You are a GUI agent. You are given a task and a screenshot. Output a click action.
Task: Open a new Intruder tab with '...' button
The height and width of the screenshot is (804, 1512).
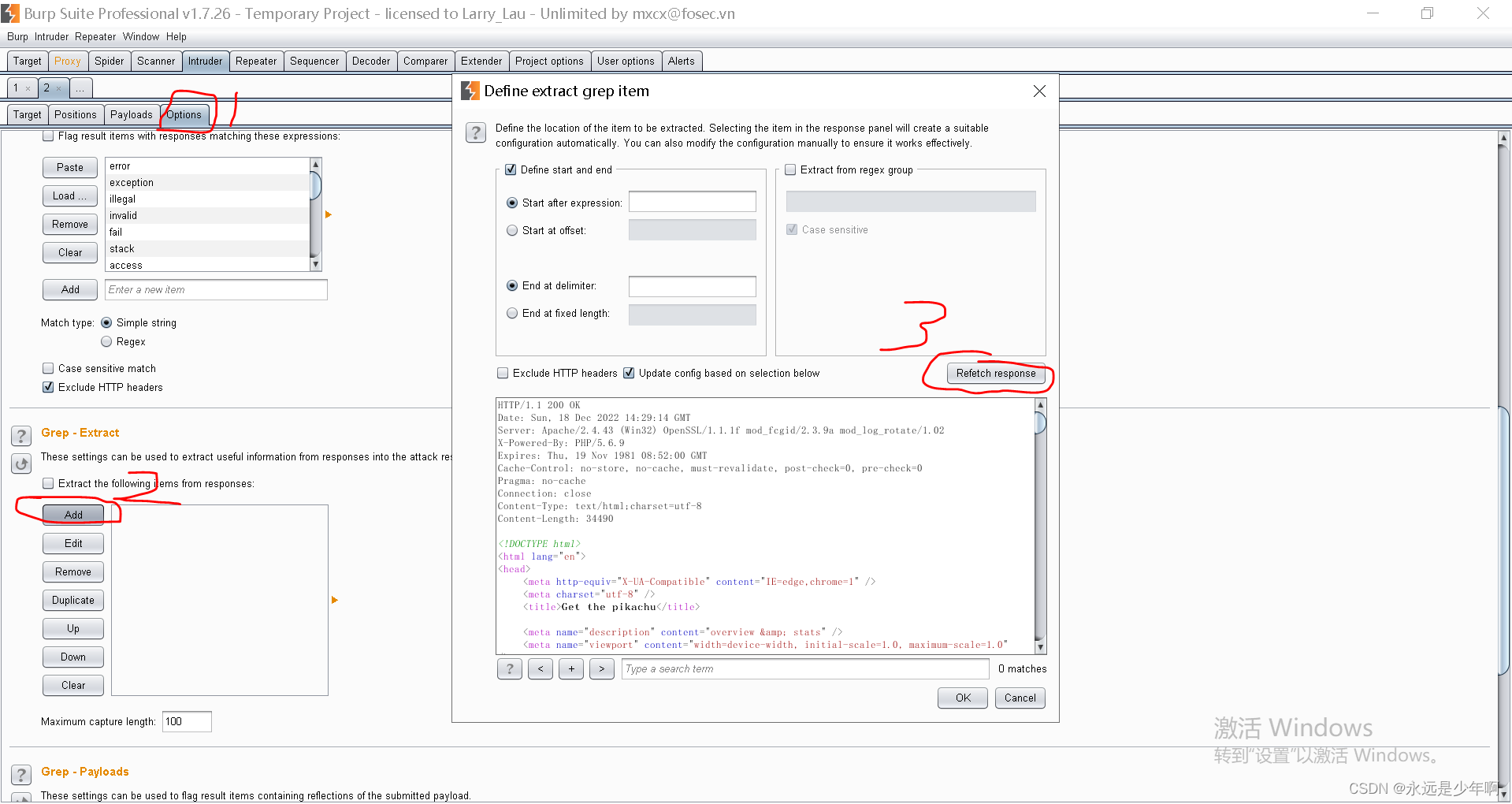click(x=80, y=88)
